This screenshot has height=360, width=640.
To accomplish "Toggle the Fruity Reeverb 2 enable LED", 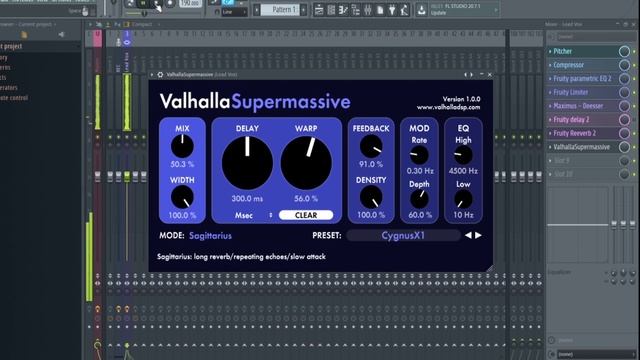I will tap(634, 133).
